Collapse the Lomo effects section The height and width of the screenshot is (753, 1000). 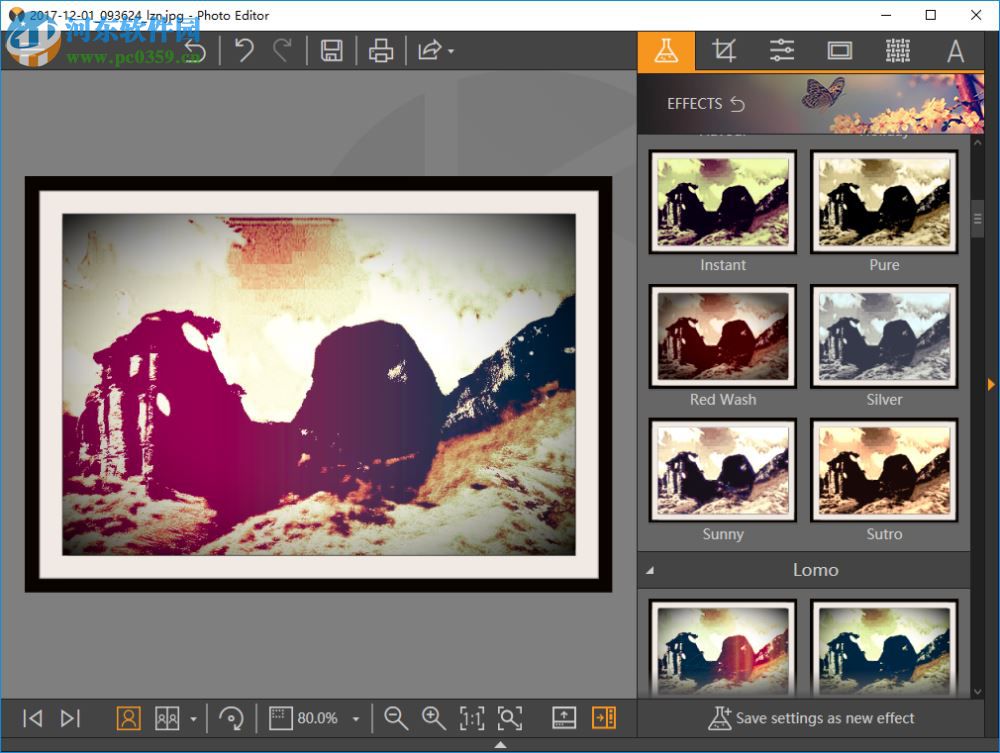[x=650, y=570]
